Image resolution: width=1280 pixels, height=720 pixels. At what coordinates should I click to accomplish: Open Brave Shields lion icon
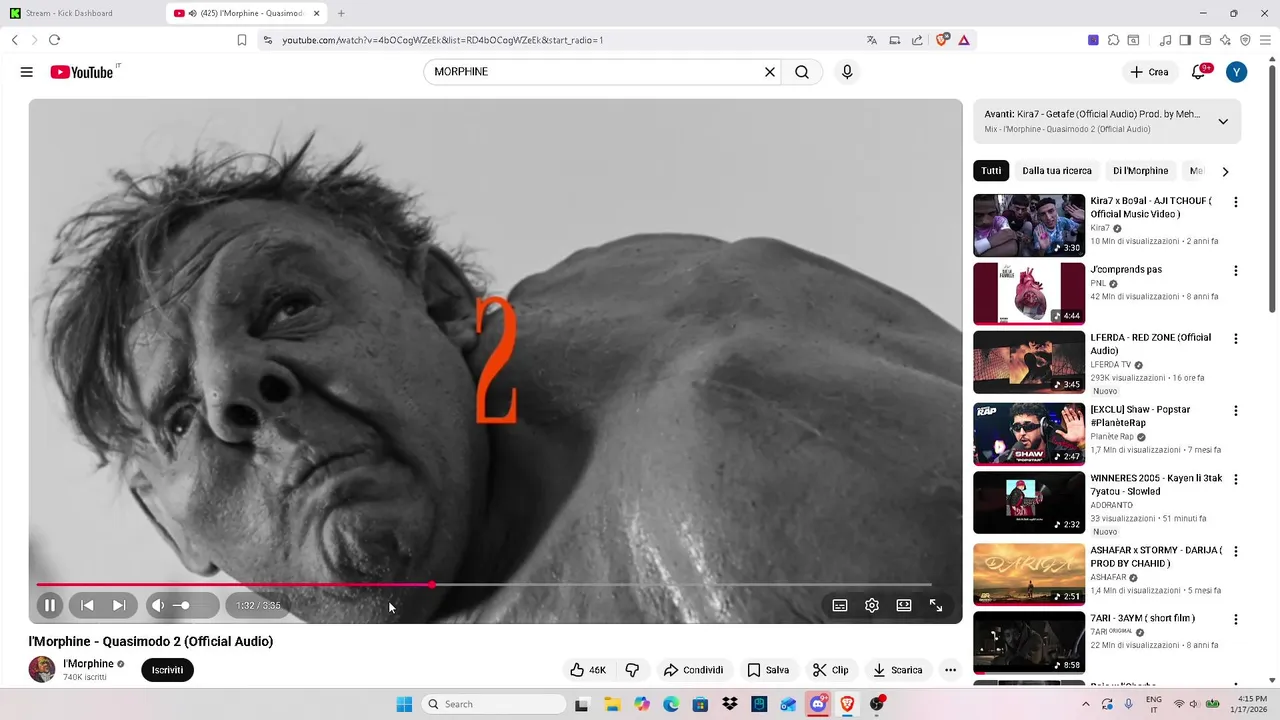(x=942, y=40)
